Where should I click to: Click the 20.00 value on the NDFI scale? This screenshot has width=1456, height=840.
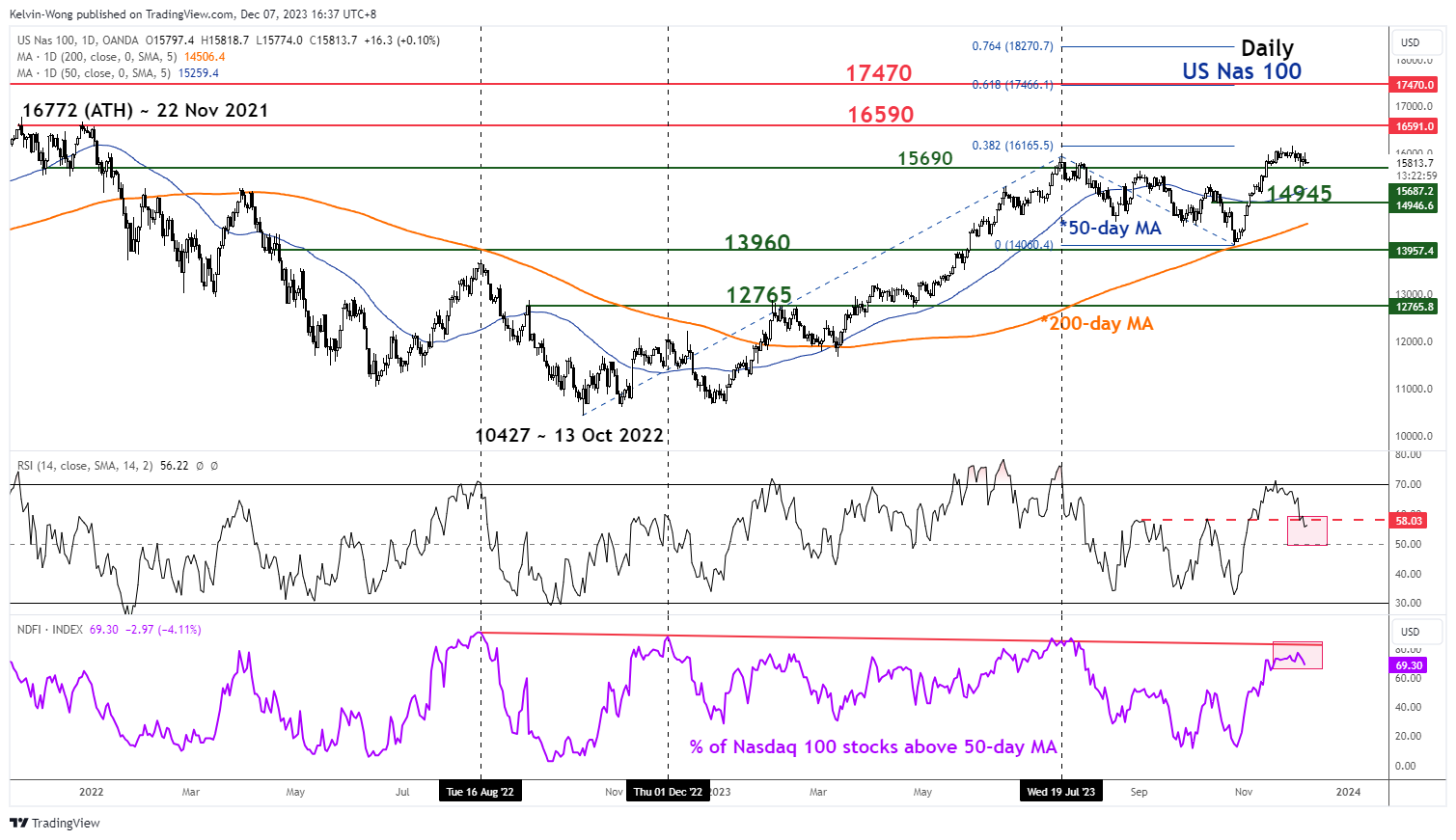[1408, 737]
